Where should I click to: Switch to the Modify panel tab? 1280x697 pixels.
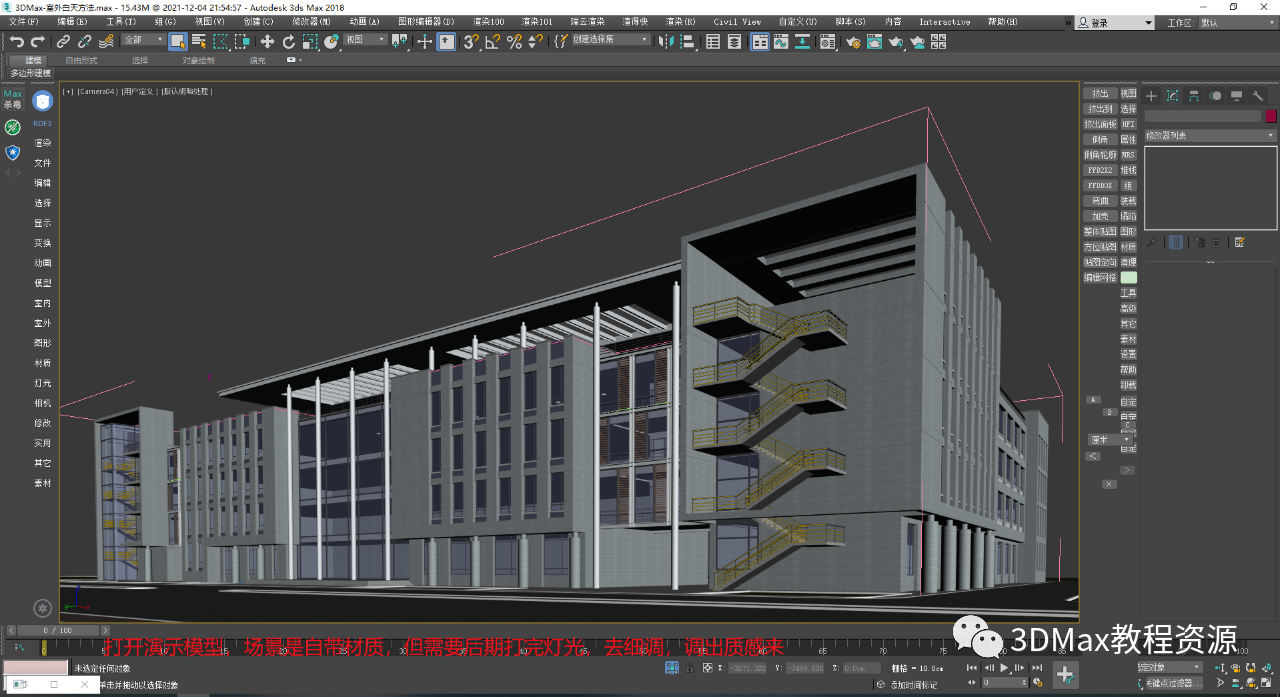click(x=1173, y=96)
